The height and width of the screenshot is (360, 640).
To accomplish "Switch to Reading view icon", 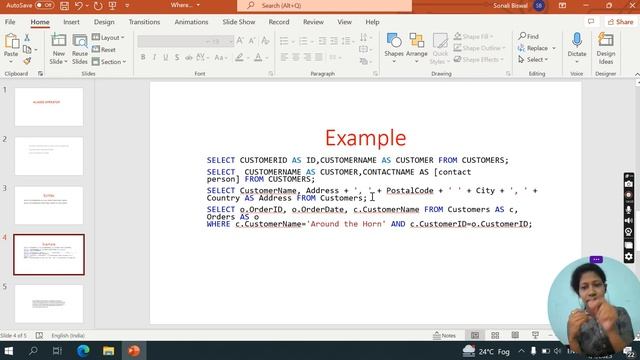I will [515, 335].
